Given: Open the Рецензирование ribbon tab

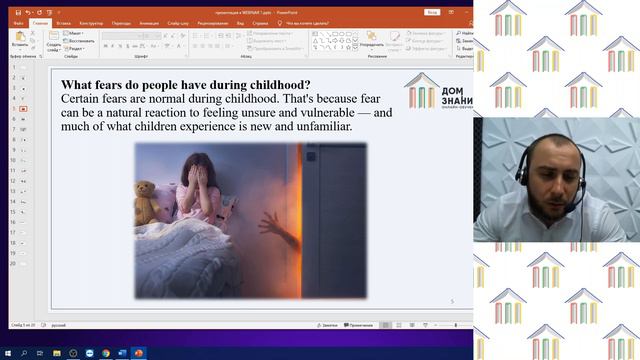Looking at the screenshot, I should (213, 23).
